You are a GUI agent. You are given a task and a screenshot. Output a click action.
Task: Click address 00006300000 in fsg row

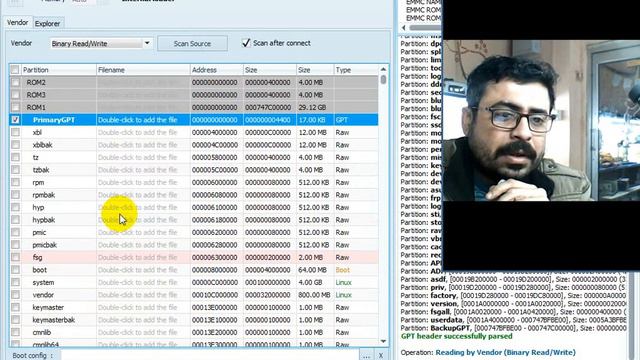[214, 257]
